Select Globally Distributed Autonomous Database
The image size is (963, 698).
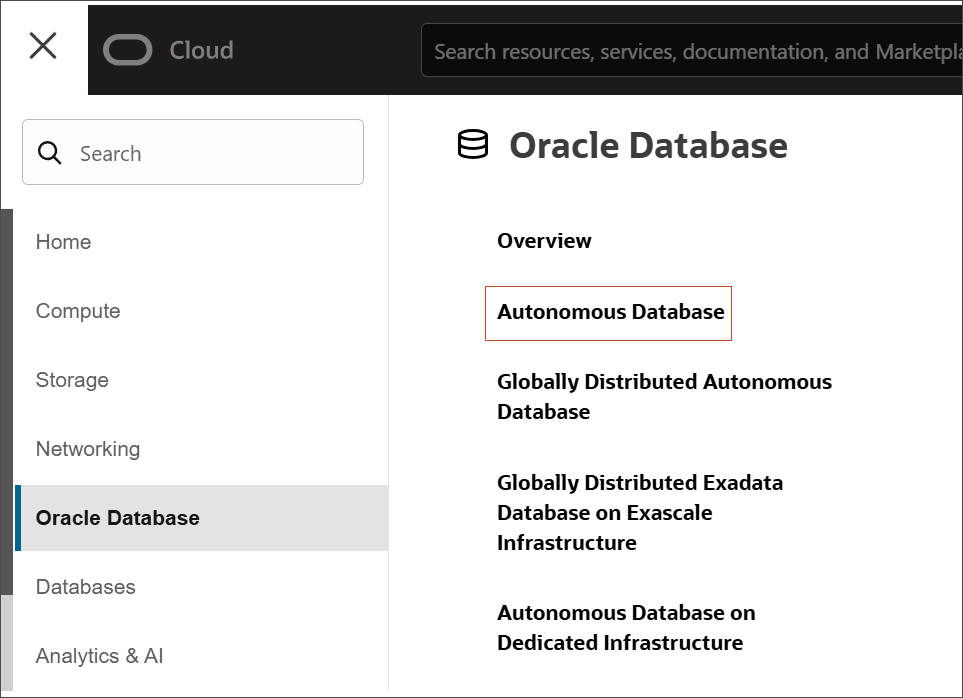663,397
